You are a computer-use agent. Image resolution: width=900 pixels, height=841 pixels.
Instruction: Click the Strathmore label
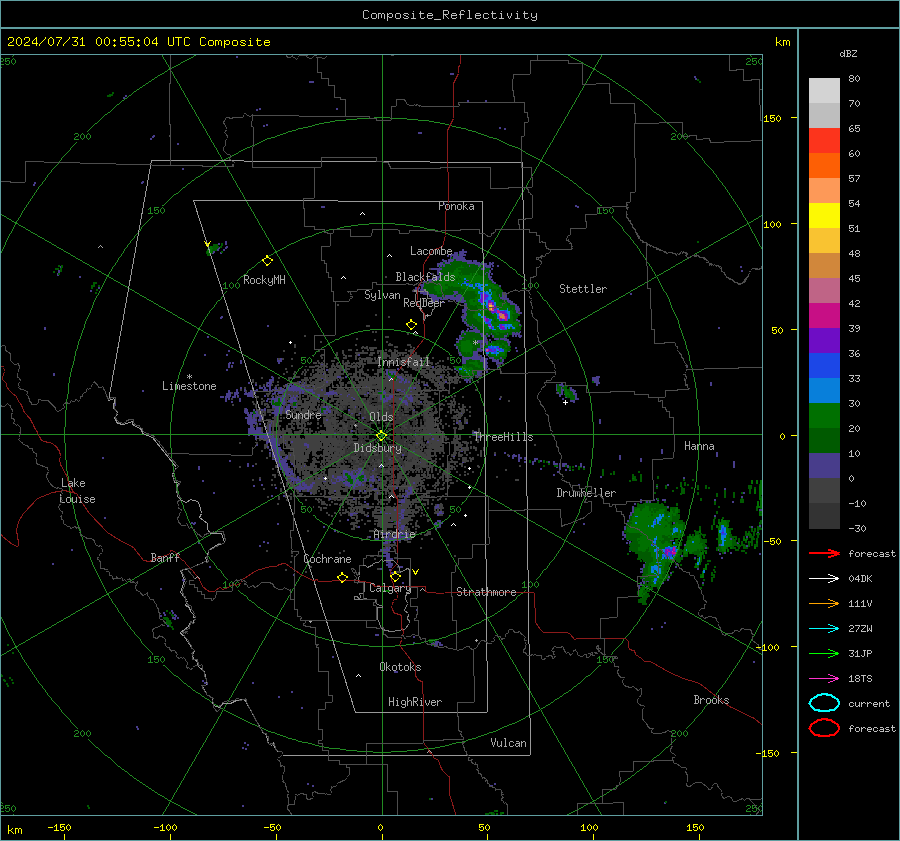click(486, 592)
